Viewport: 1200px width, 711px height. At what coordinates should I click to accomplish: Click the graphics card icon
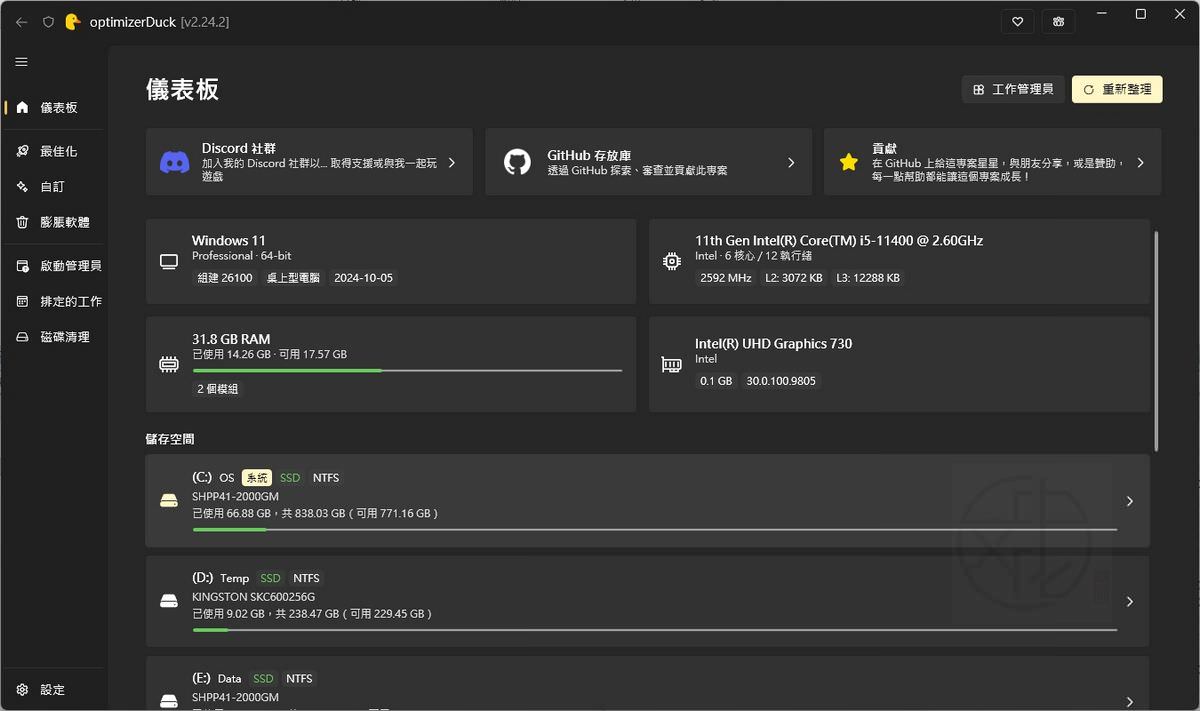[672, 365]
